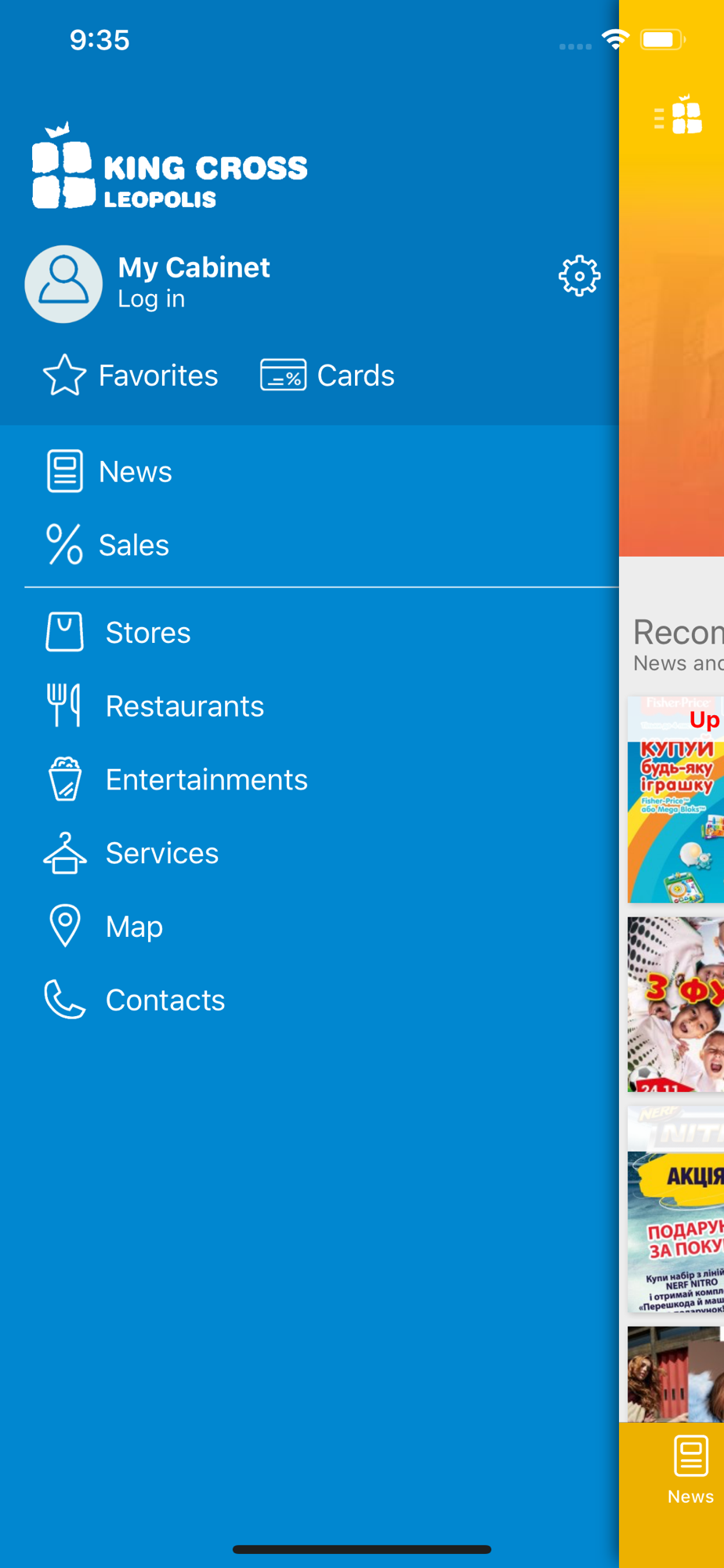Open settings via the gear icon
This screenshot has height=1568, width=724.
click(579, 275)
